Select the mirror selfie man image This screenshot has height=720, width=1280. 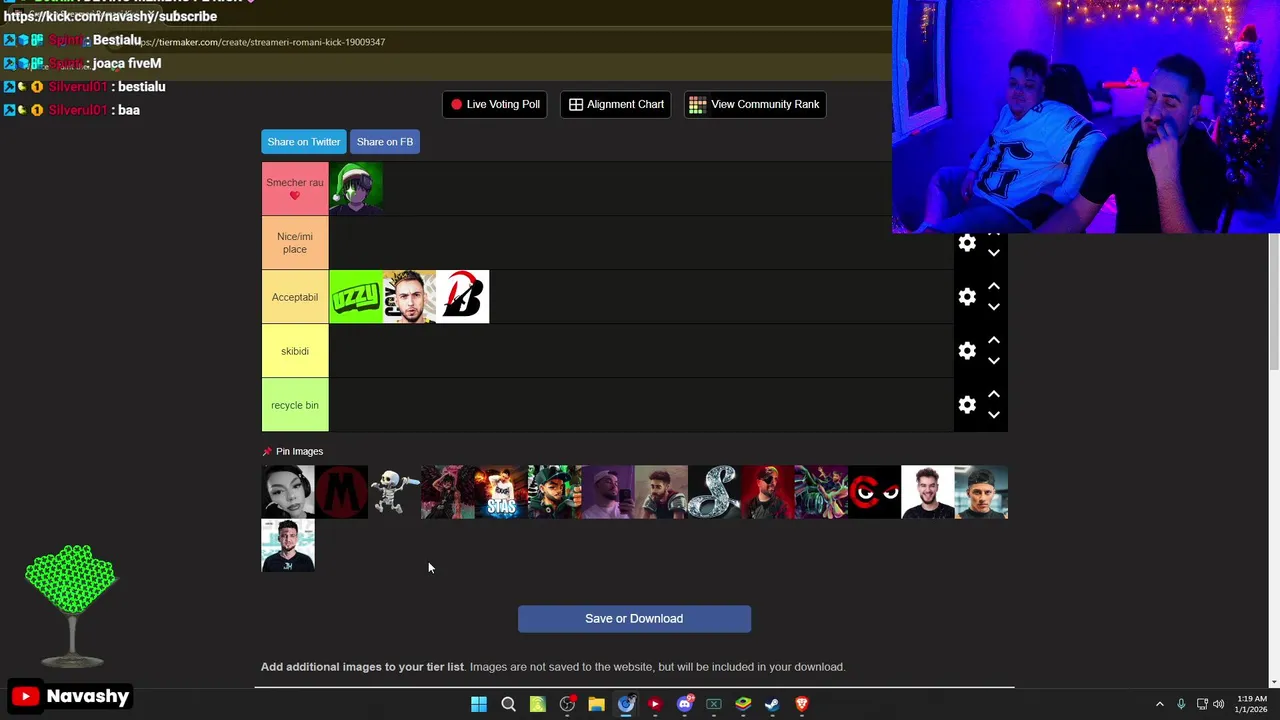(x=607, y=492)
